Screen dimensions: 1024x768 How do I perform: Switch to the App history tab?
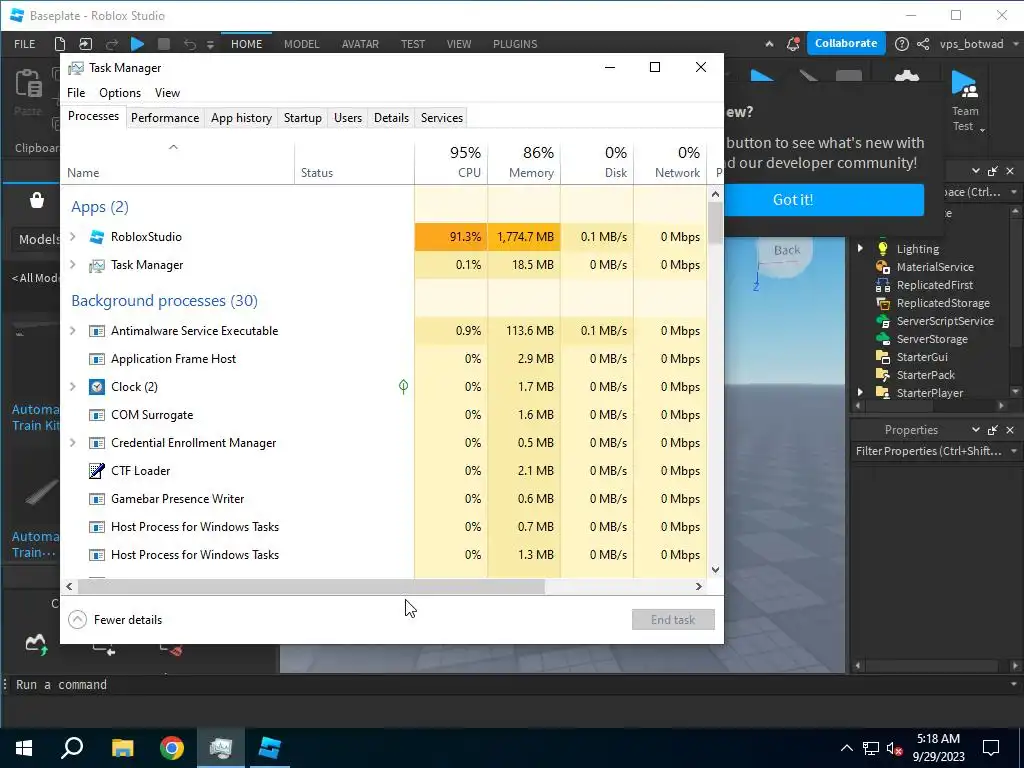241,118
